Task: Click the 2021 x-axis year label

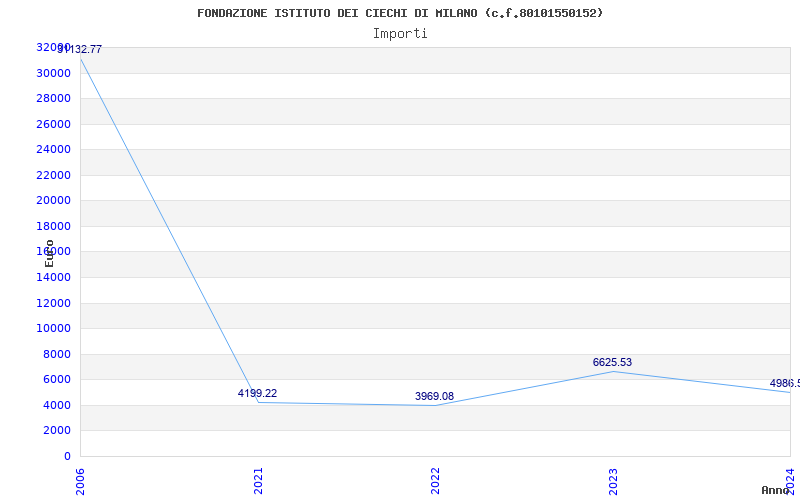Action: (x=258, y=482)
